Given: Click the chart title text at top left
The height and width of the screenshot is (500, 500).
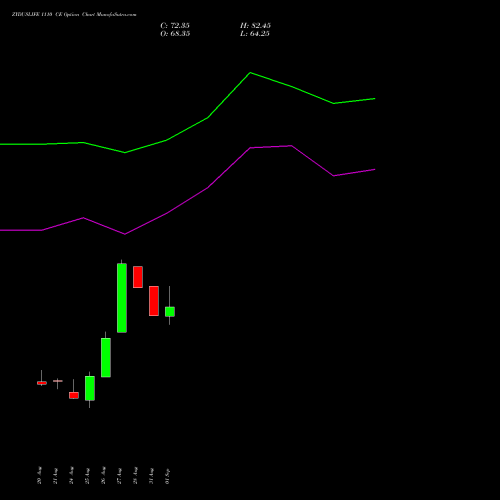Looking at the screenshot, I should click(x=74, y=14).
